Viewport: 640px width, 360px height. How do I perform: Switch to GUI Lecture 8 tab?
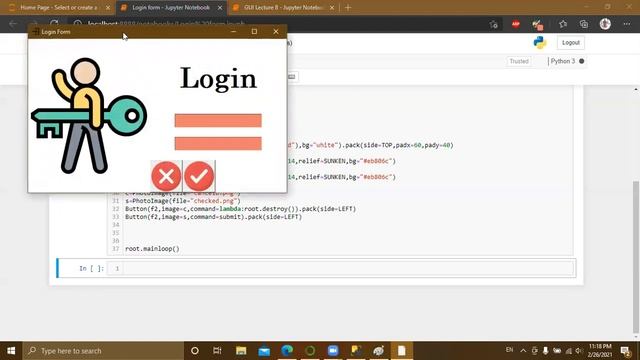[x=283, y=7]
